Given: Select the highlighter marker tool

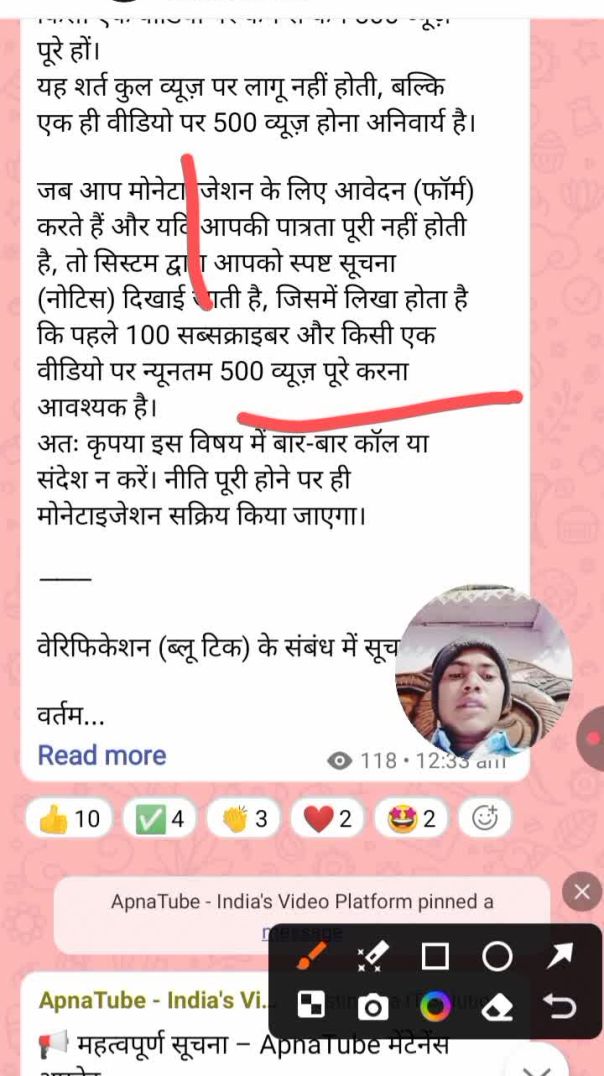Looking at the screenshot, I should 373,955.
